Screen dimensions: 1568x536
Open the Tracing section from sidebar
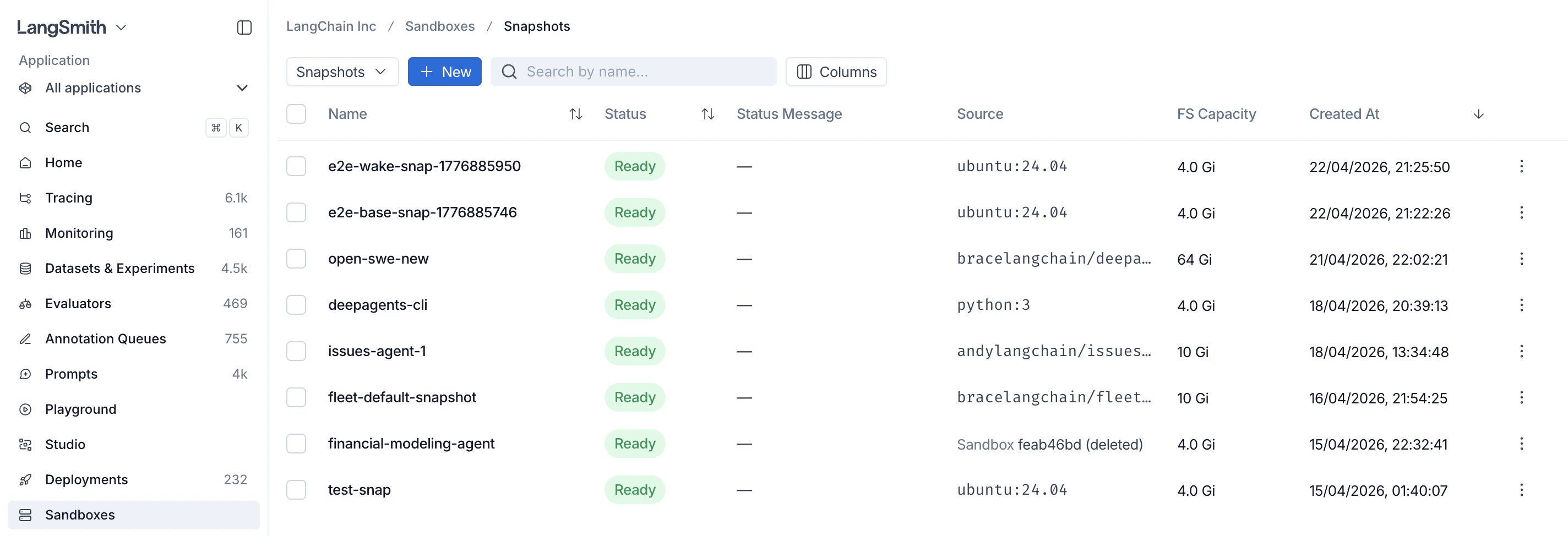click(69, 197)
